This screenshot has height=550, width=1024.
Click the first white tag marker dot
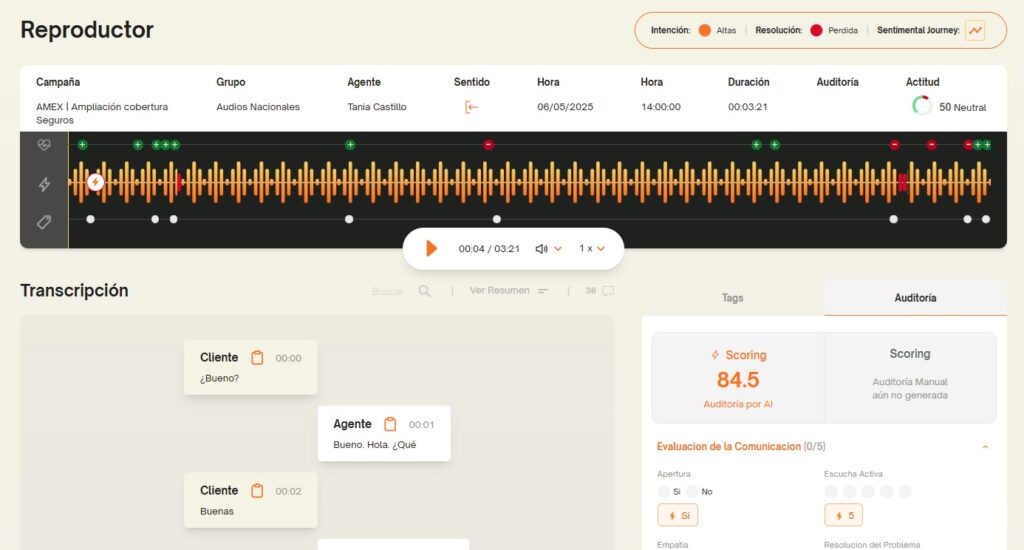pyautogui.click(x=91, y=219)
